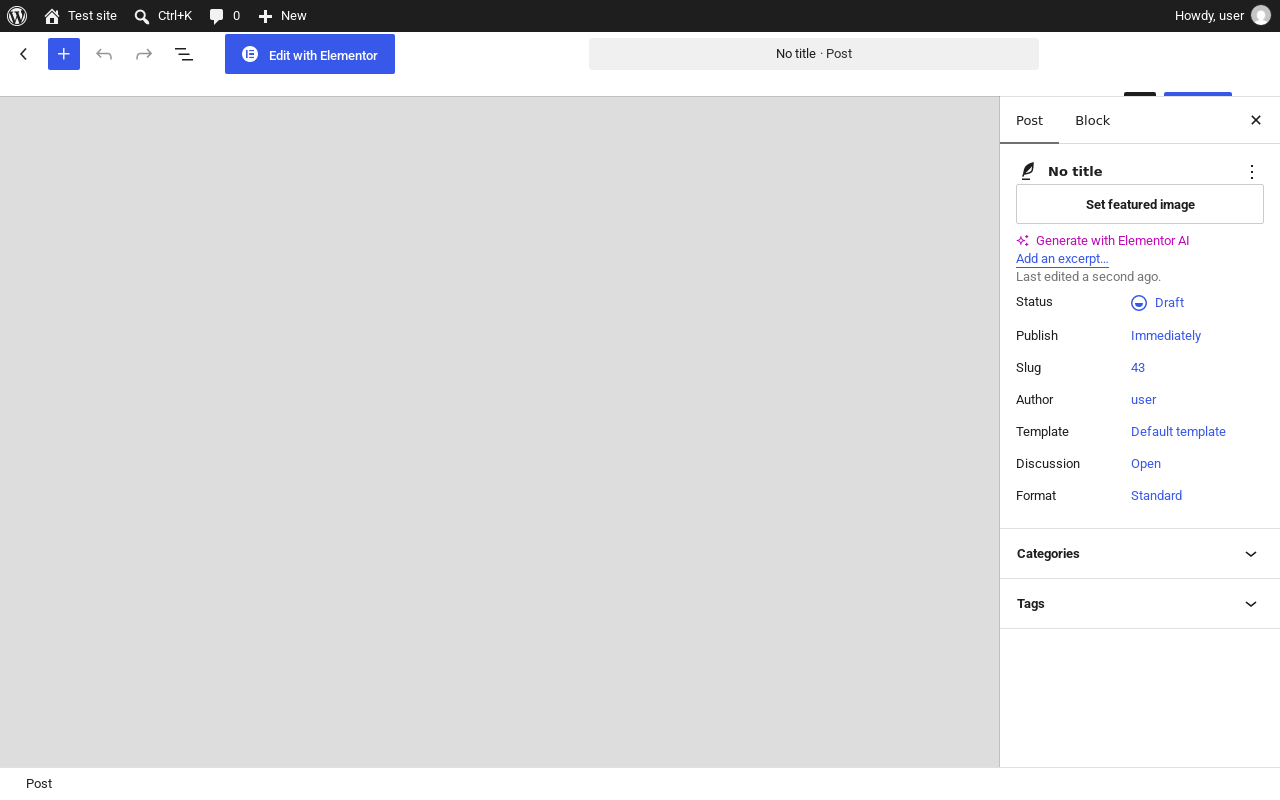The height and width of the screenshot is (800, 1280).
Task: Click the WordPress logo icon
Action: (17, 16)
